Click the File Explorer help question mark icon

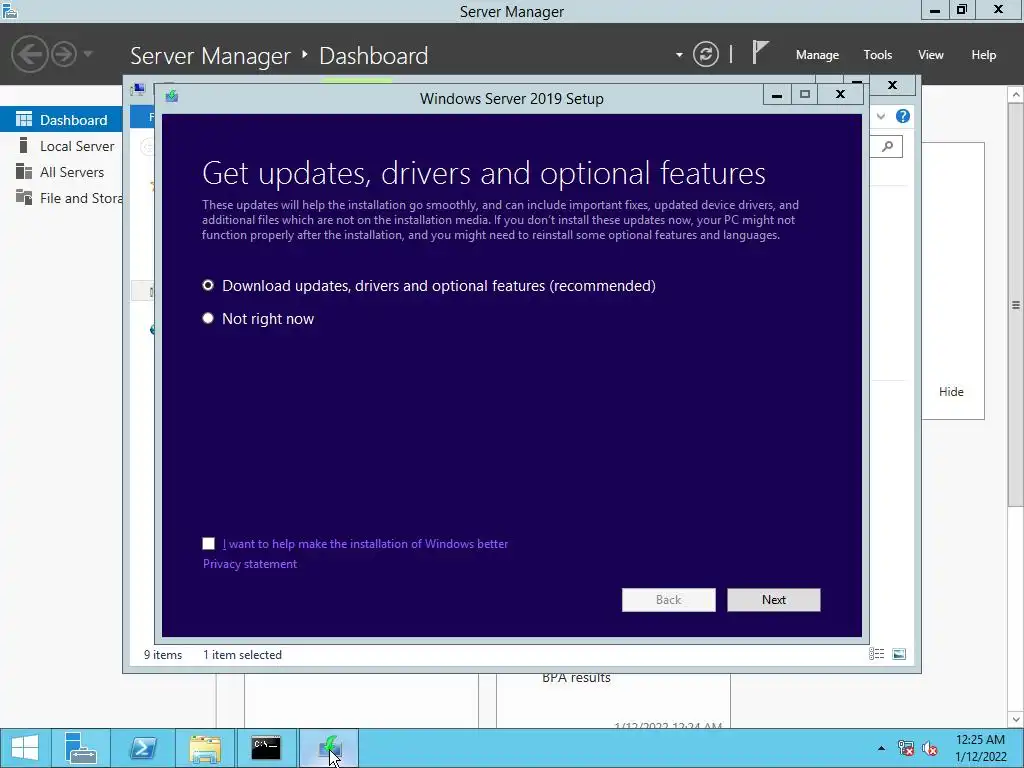point(903,116)
